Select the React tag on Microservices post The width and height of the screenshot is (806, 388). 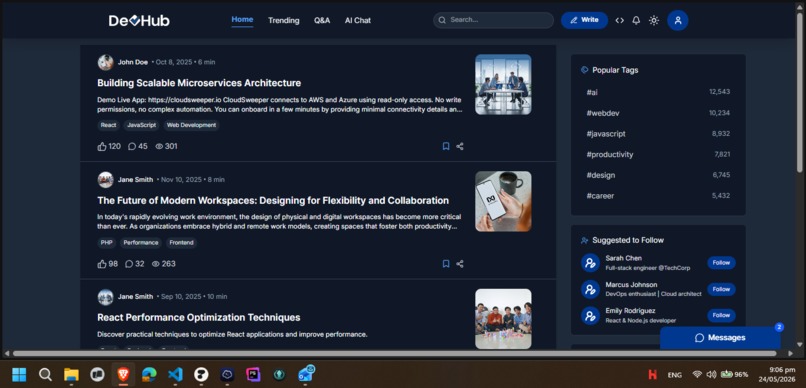(x=108, y=125)
